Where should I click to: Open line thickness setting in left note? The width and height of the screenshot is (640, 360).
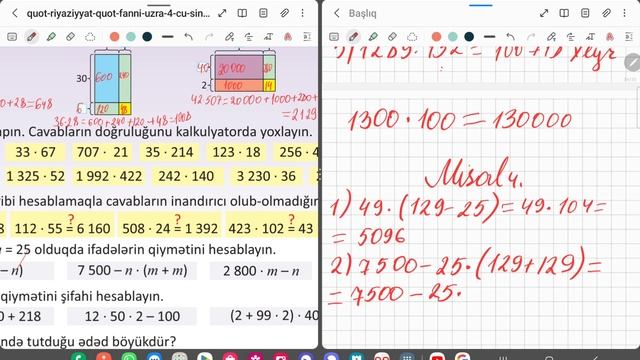coord(167,37)
